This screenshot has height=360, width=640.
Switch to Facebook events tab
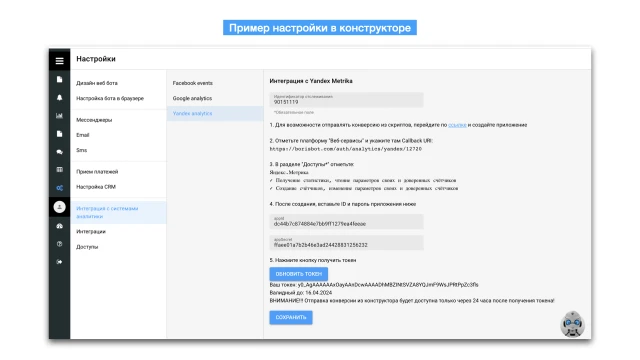tap(192, 83)
